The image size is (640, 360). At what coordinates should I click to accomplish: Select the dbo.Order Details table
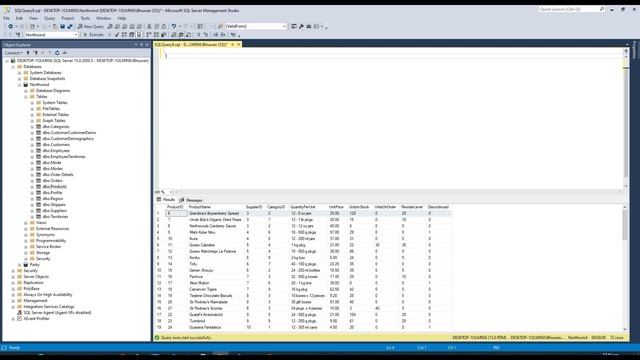pyautogui.click(x=58, y=175)
